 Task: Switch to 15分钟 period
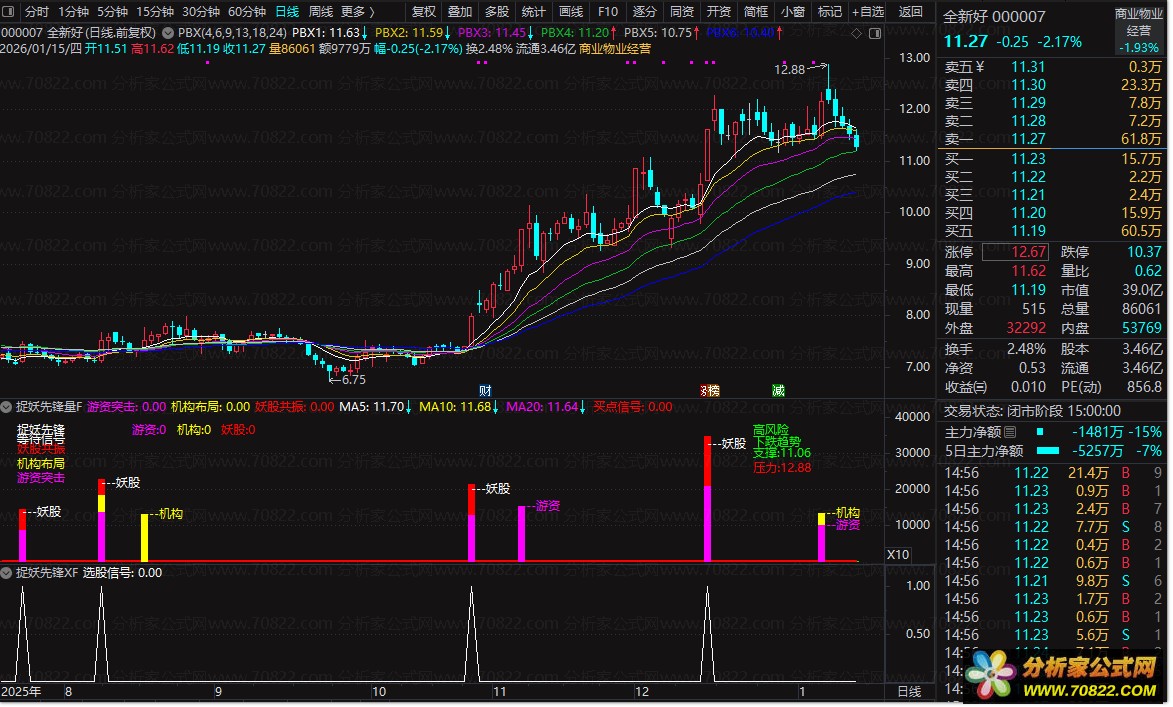coord(155,11)
